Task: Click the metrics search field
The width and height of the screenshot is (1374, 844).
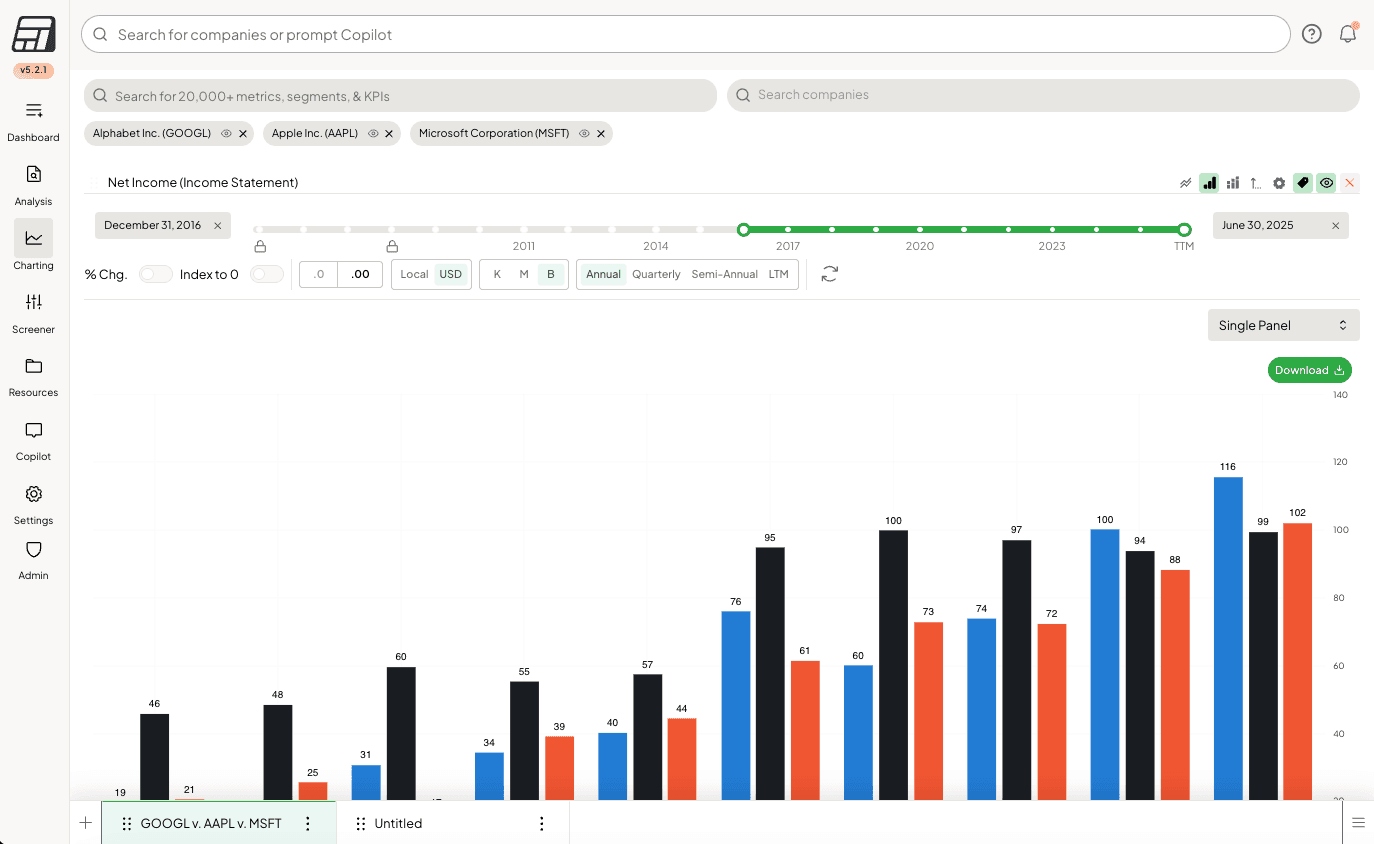Action: (x=400, y=95)
